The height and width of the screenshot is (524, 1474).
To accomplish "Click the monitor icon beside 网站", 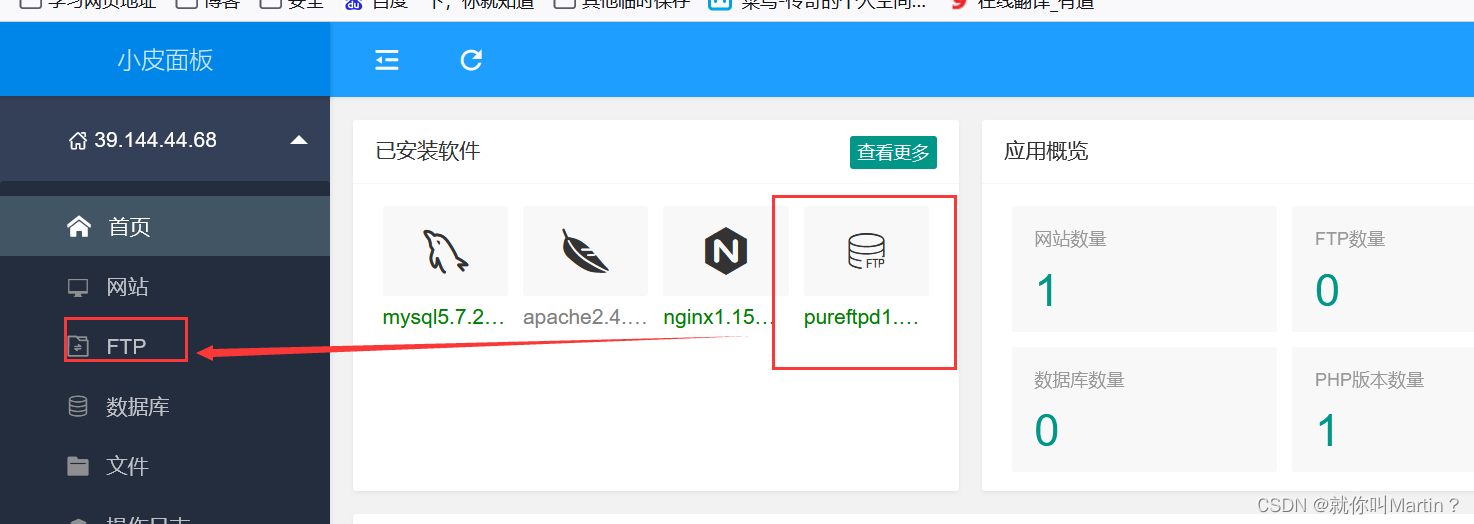I will tap(78, 288).
